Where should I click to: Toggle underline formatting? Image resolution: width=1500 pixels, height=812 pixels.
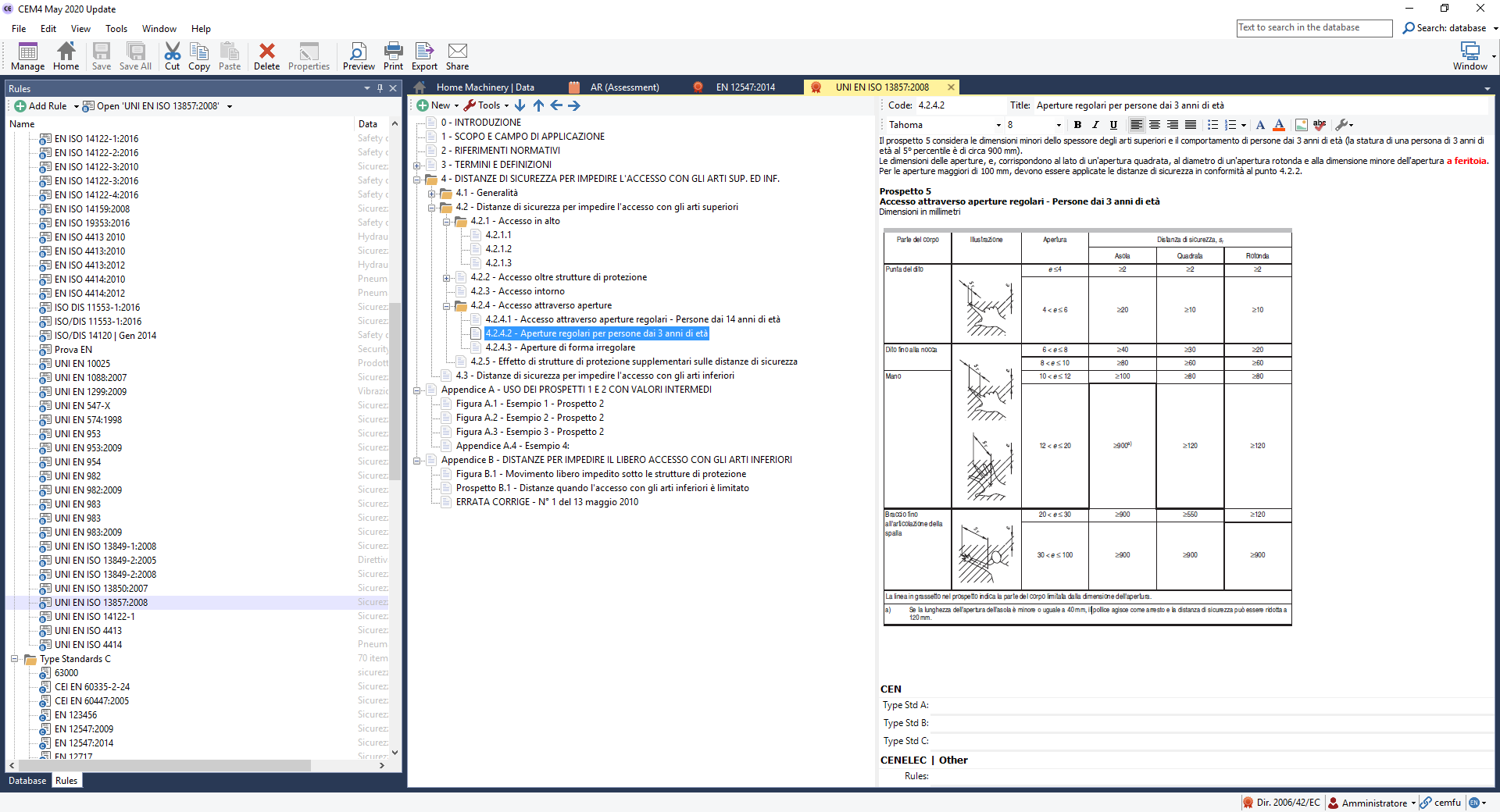click(1113, 125)
